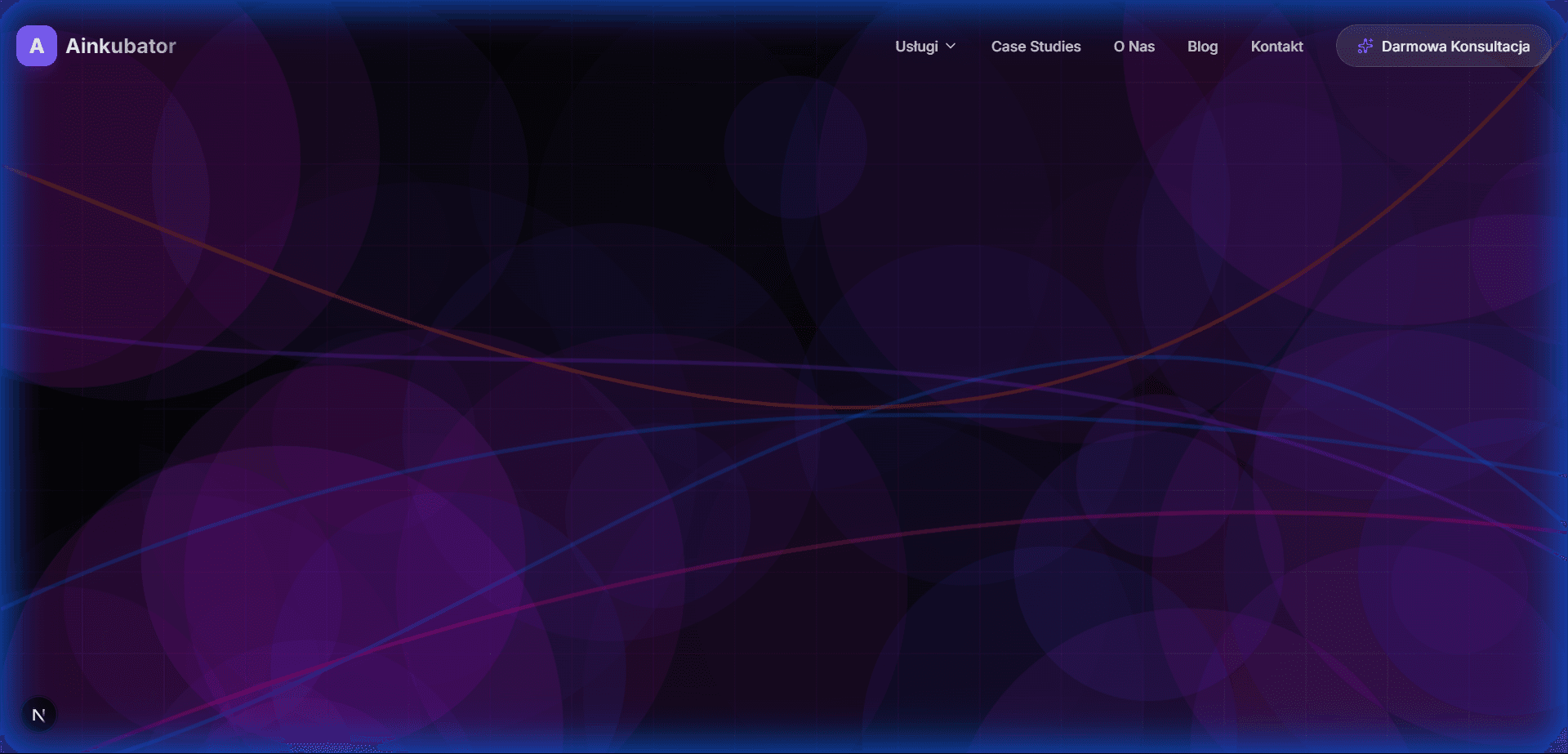Image resolution: width=1568 pixels, height=754 pixels.
Task: Navigate to Kontakt page
Action: pyautogui.click(x=1277, y=47)
